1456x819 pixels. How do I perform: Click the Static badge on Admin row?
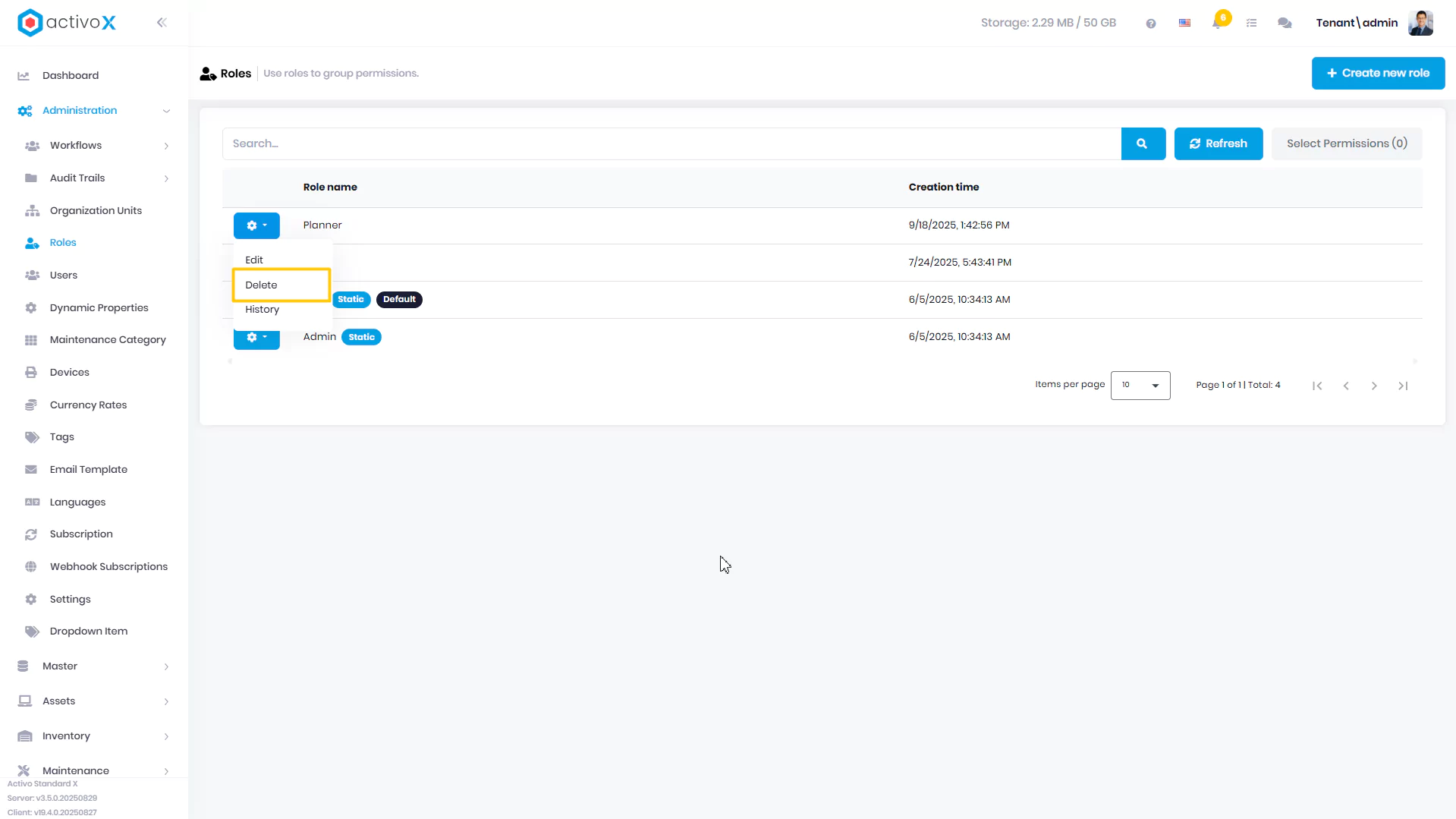point(361,337)
